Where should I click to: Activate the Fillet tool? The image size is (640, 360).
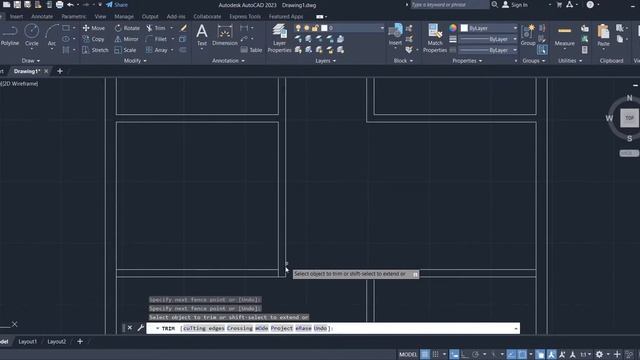point(157,39)
